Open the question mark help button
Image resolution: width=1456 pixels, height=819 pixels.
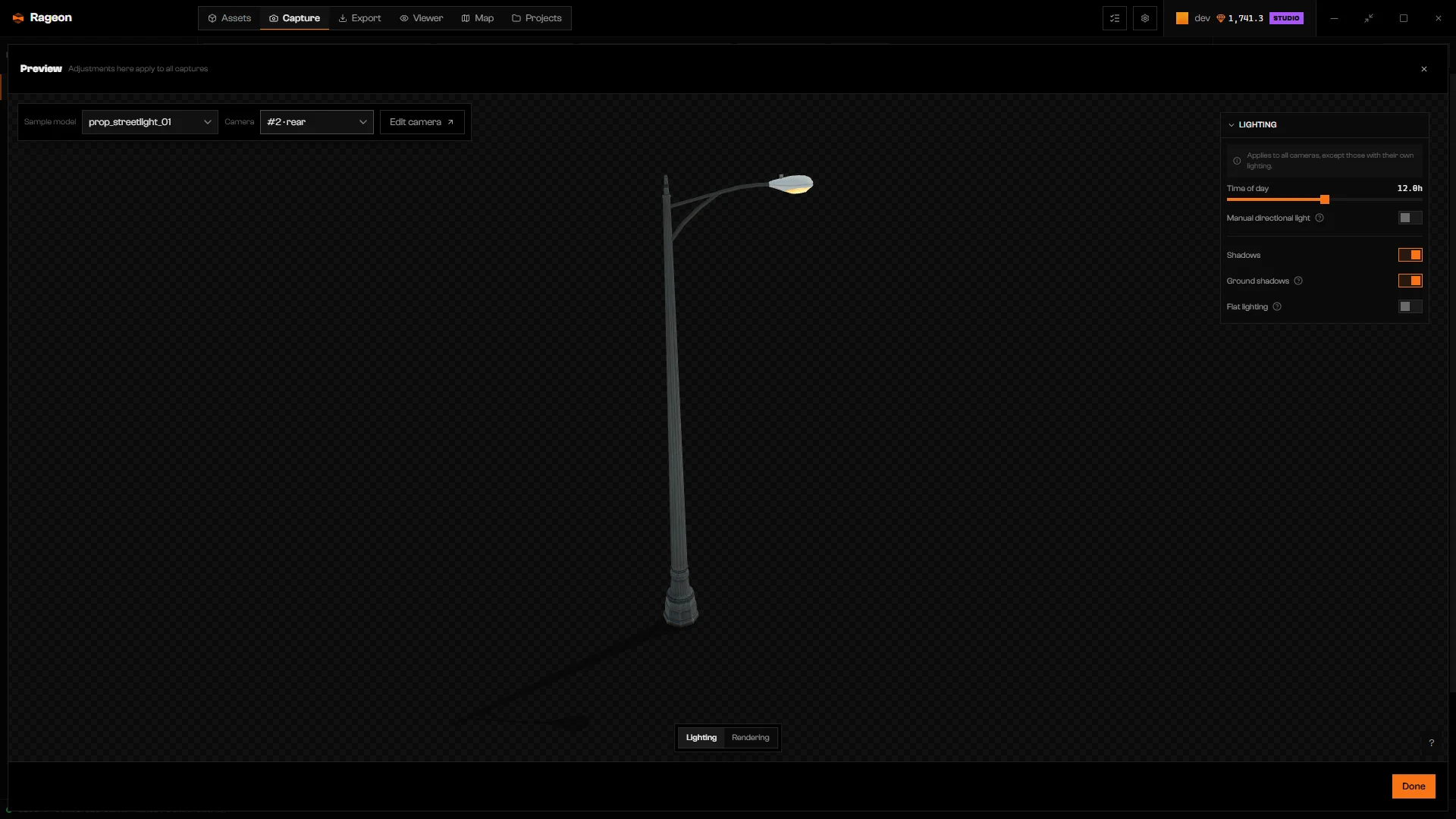1431,743
